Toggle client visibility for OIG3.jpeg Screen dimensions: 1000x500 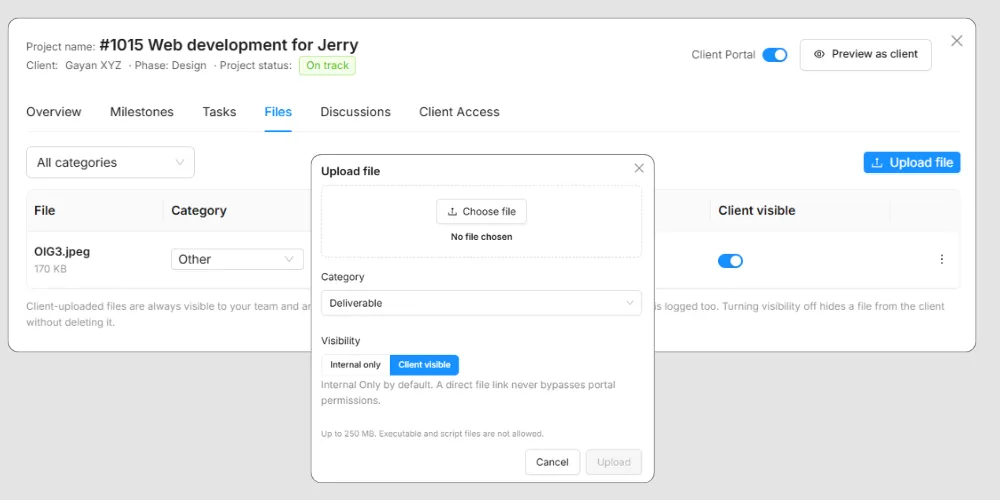730,261
